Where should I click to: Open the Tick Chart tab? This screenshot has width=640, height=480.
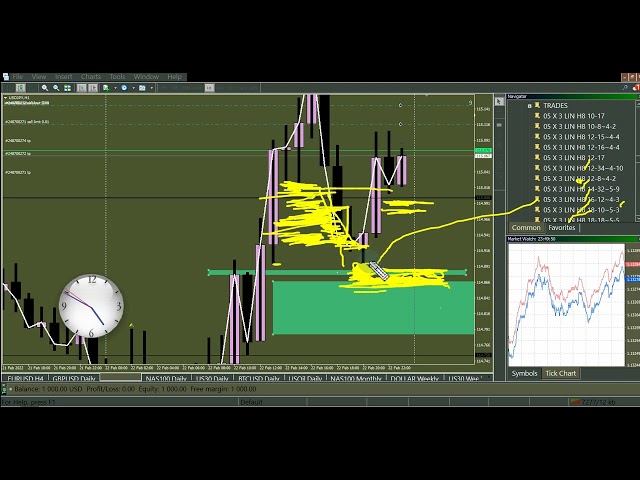[x=560, y=374]
